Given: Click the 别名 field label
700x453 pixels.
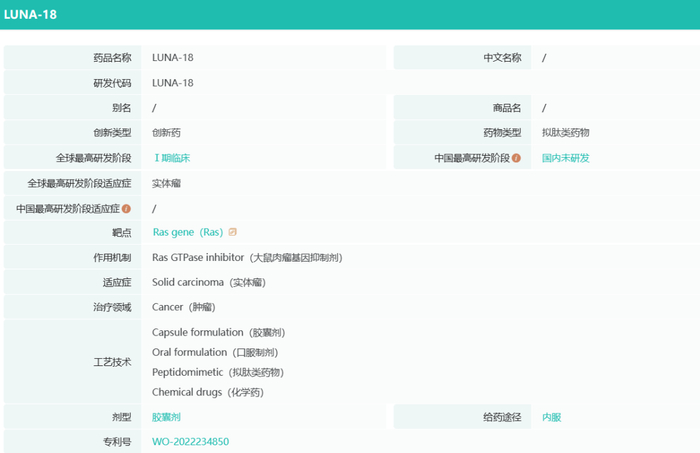Looking at the screenshot, I should click(121, 108).
